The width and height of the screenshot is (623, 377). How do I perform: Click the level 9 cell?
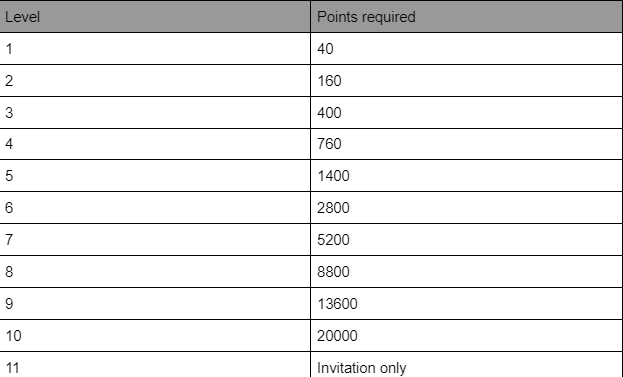click(155, 304)
